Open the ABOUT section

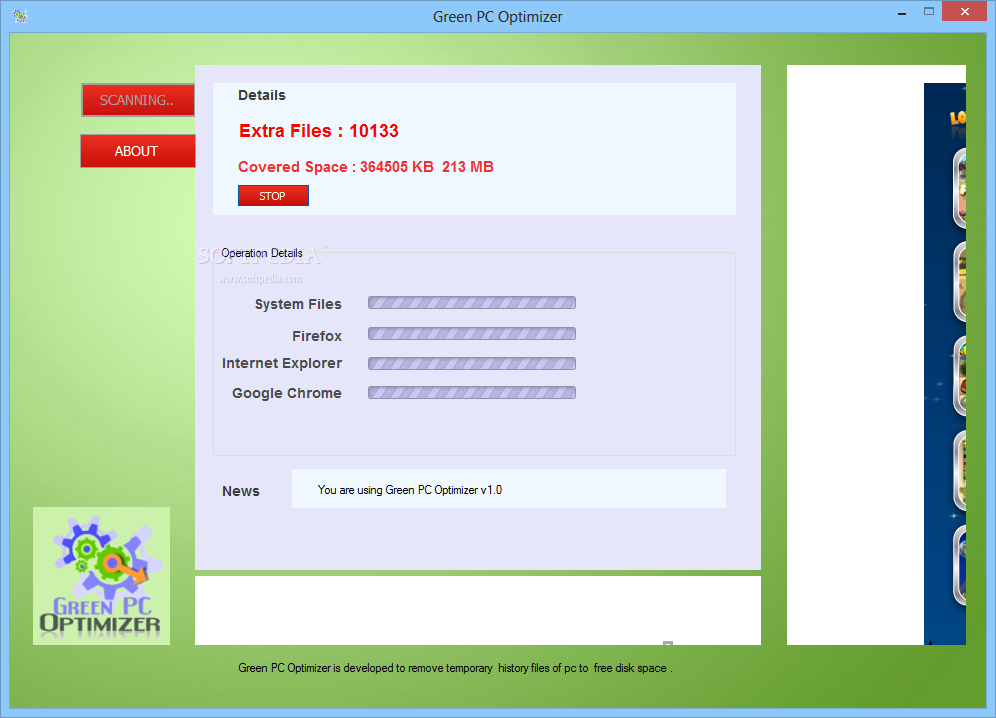(138, 151)
